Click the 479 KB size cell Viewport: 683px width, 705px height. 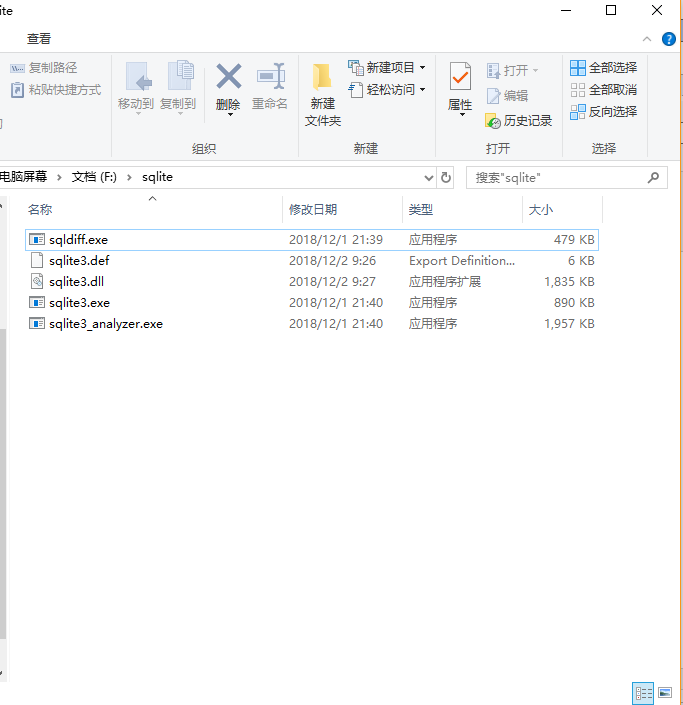[574, 240]
